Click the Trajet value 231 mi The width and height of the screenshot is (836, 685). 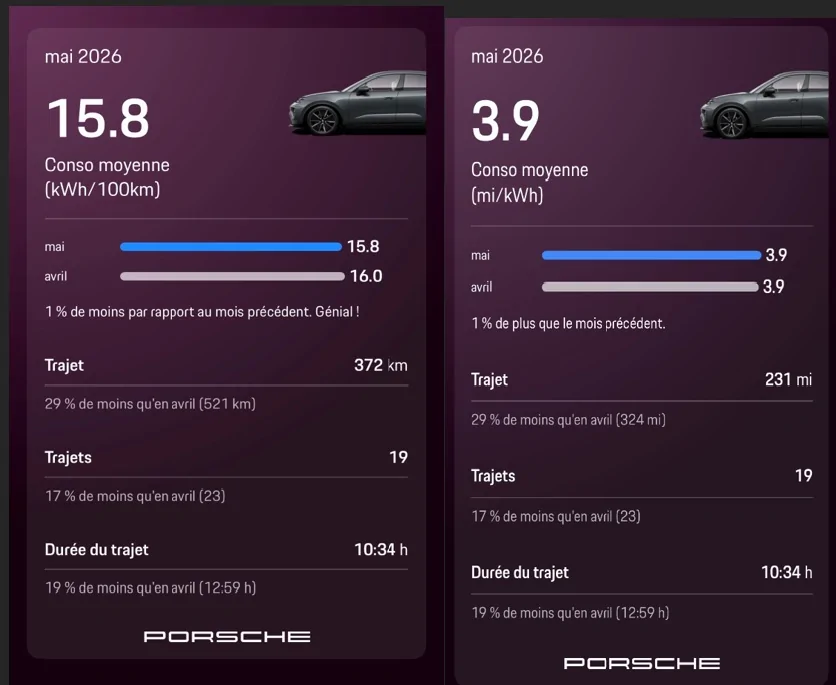tap(789, 380)
